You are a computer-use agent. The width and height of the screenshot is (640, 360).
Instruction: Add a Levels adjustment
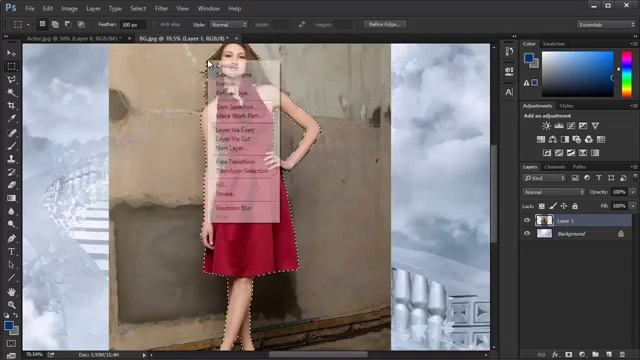pyautogui.click(x=559, y=126)
